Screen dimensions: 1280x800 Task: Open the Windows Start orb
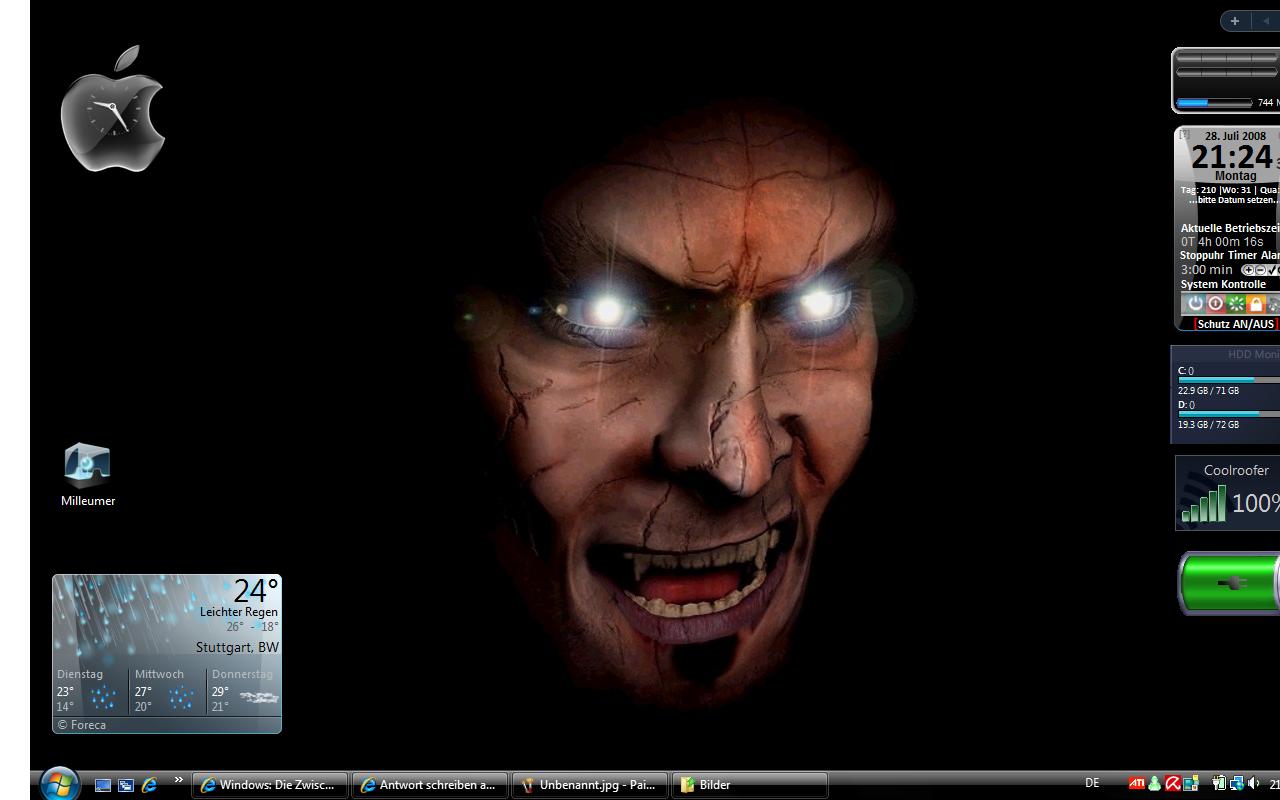pos(59,784)
